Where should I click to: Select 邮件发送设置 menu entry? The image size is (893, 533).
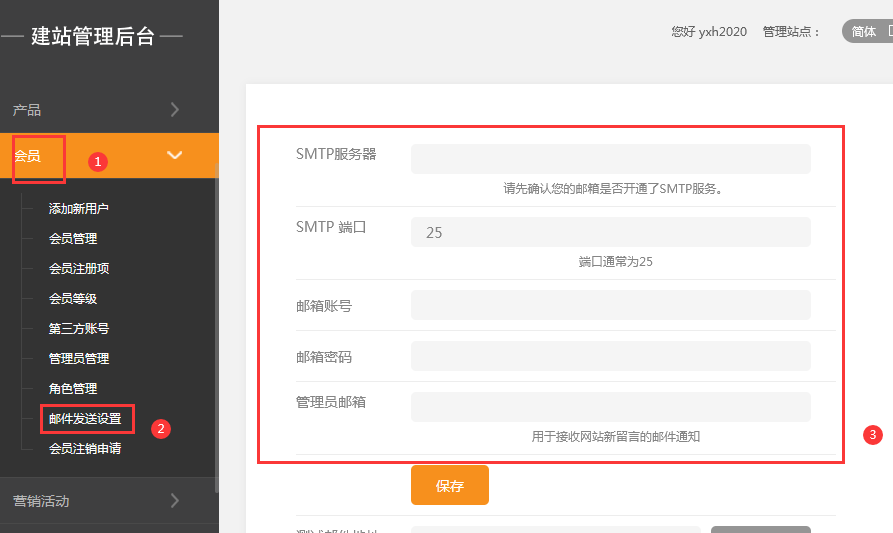click(85, 419)
